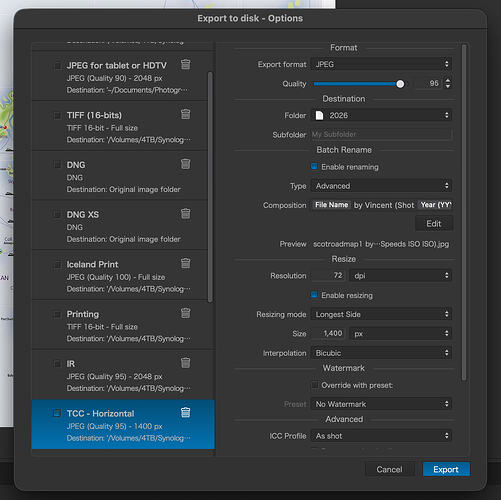This screenshot has height=500, width=501.
Task: Toggle the DNG XS checkbox
Action: point(57,214)
